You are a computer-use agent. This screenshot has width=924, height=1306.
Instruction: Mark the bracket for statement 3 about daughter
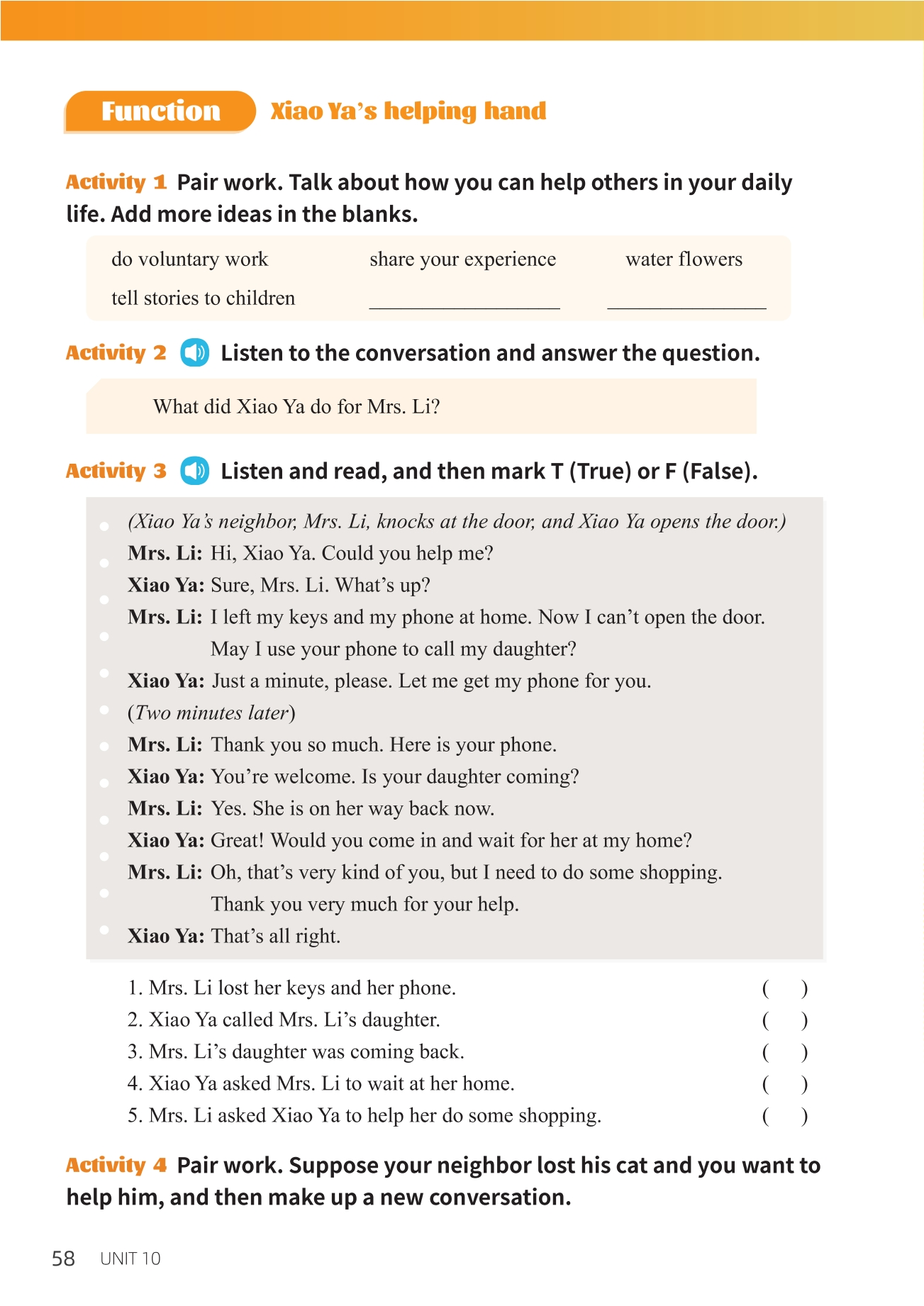784,1052
